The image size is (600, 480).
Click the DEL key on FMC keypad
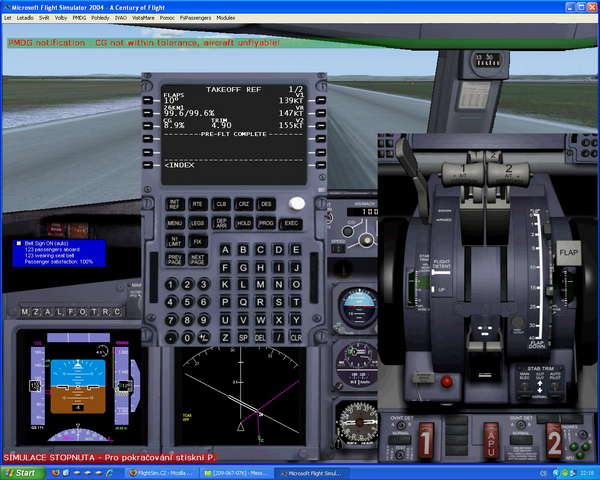tap(260, 338)
